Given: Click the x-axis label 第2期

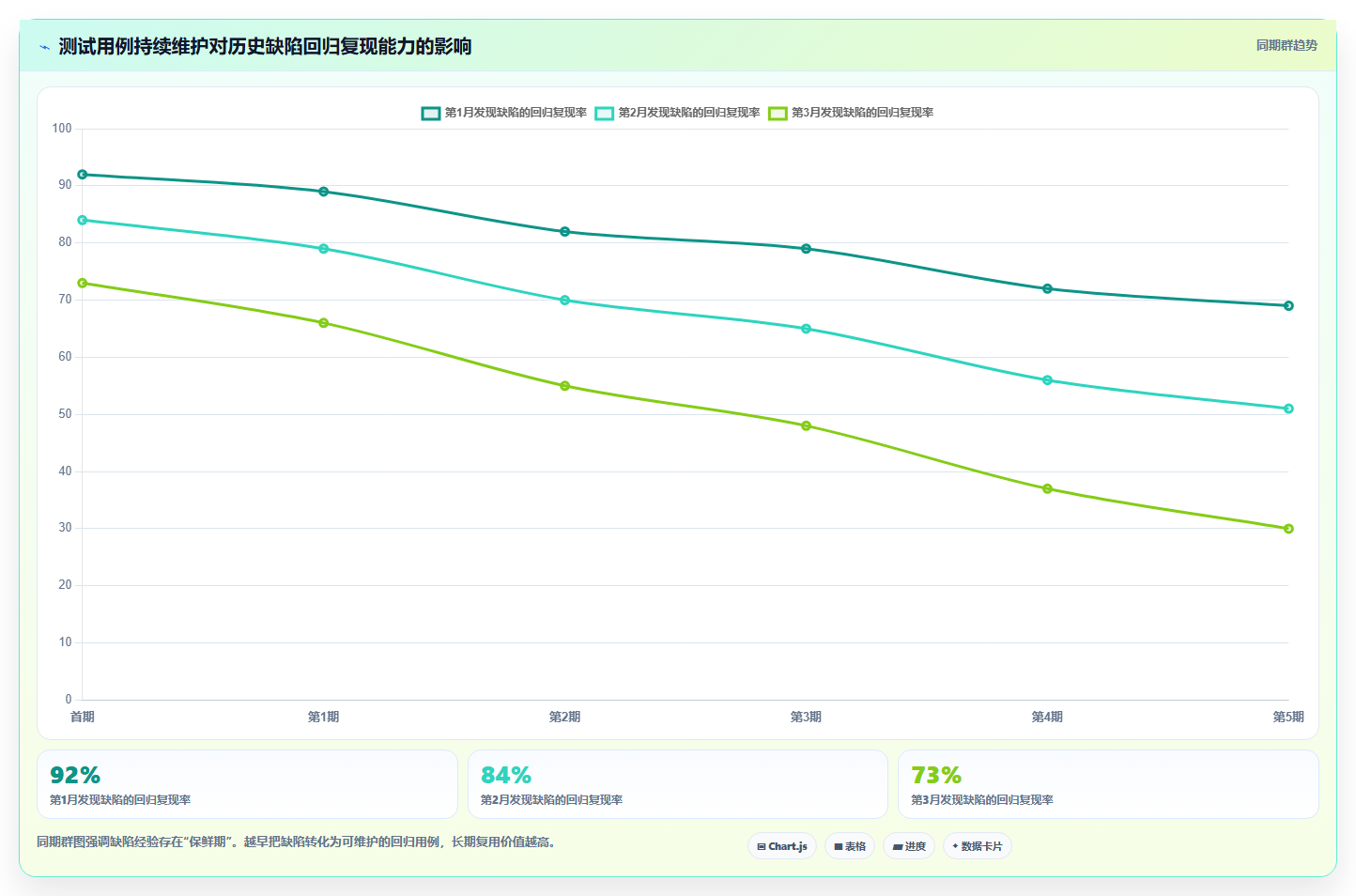Looking at the screenshot, I should (x=565, y=717).
